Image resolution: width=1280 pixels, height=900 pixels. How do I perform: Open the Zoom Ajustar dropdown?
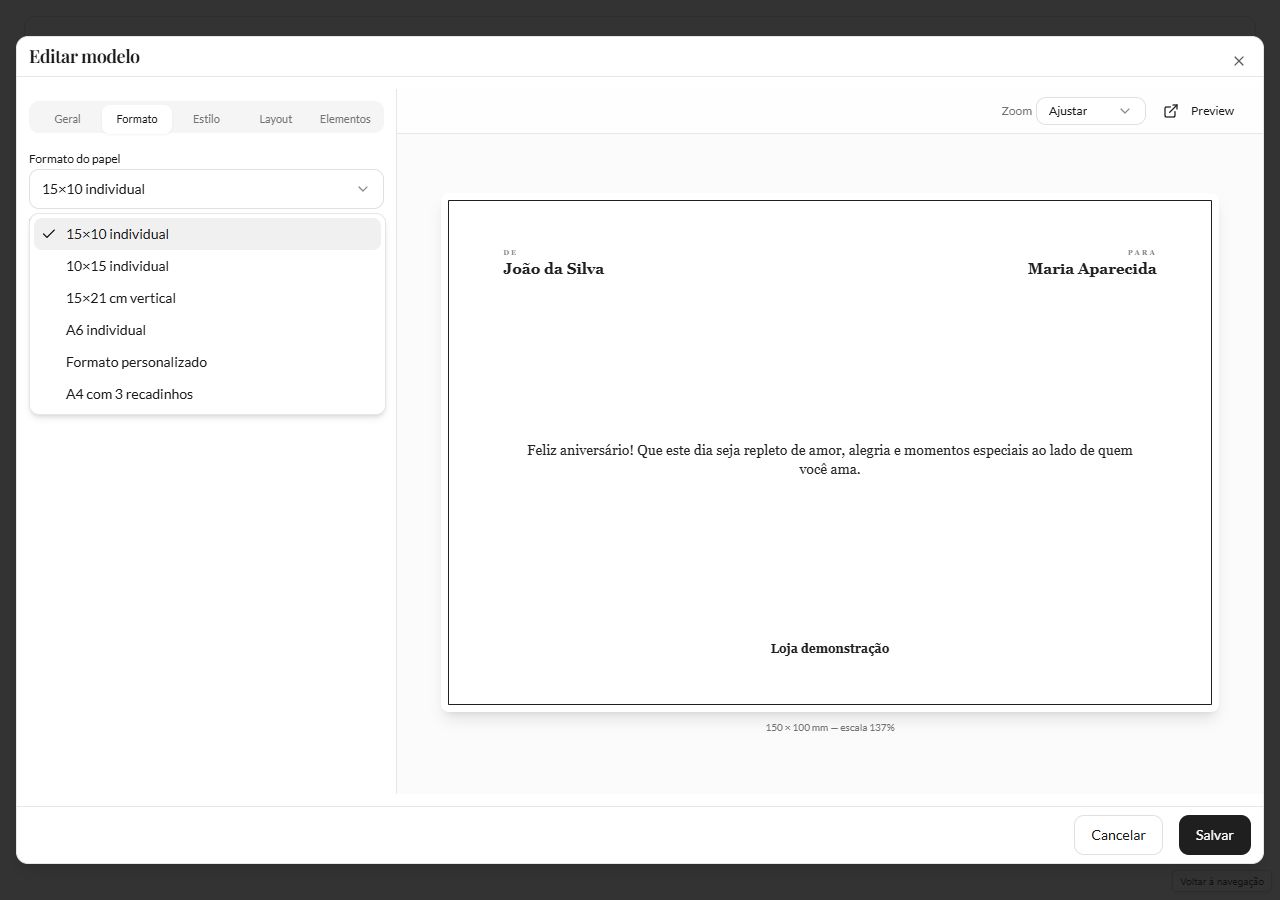tap(1091, 111)
